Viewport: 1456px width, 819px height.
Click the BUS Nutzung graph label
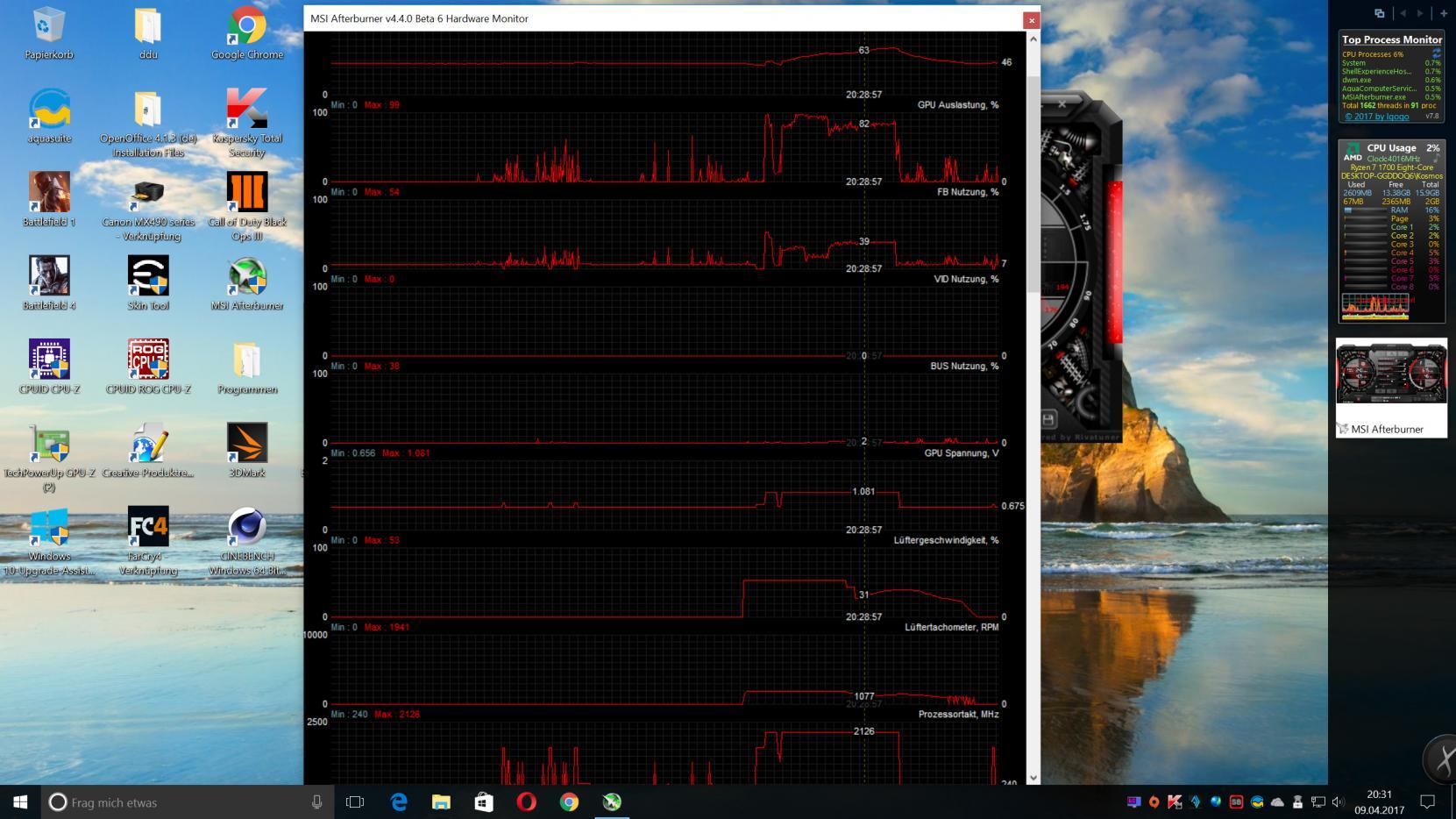pyautogui.click(x=964, y=366)
